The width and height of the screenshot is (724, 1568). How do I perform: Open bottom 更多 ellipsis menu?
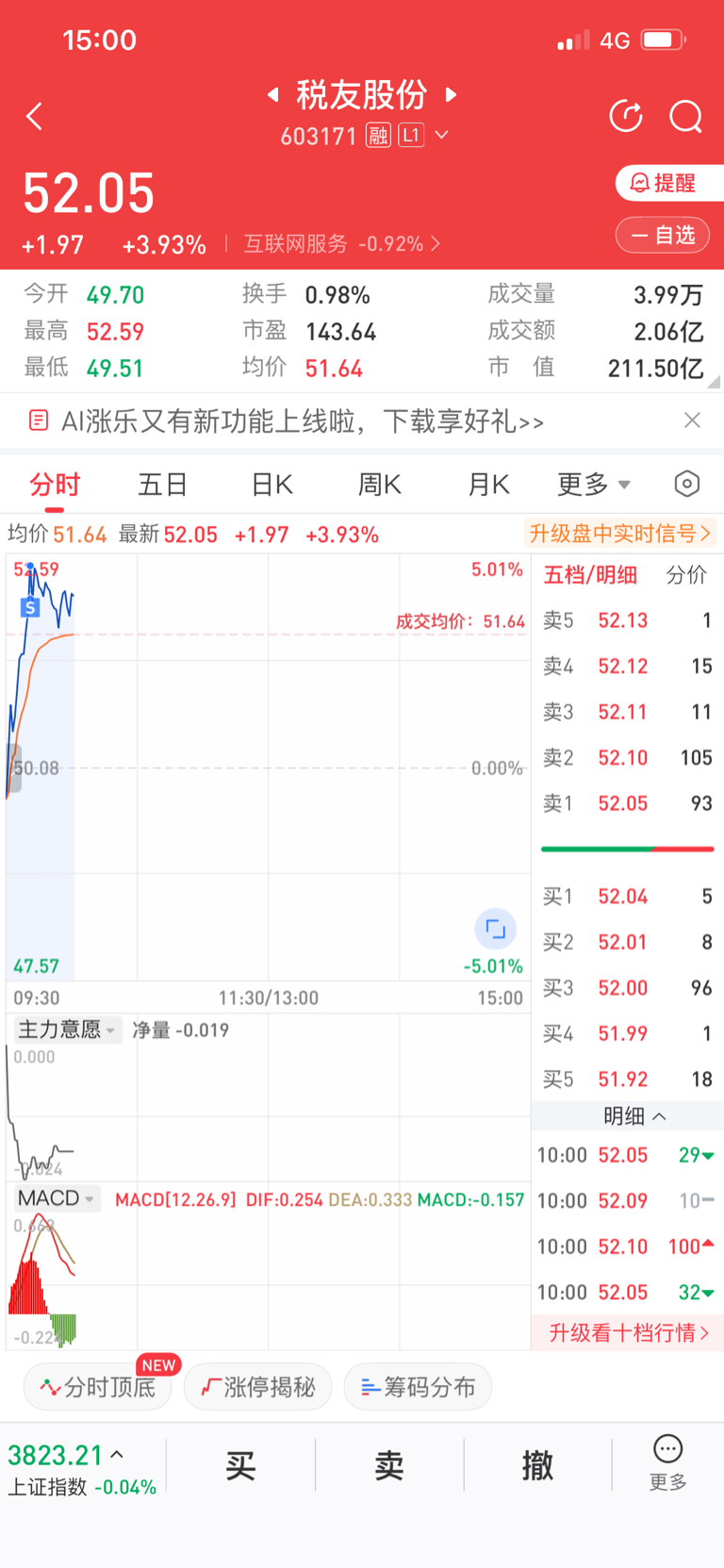click(x=667, y=1463)
